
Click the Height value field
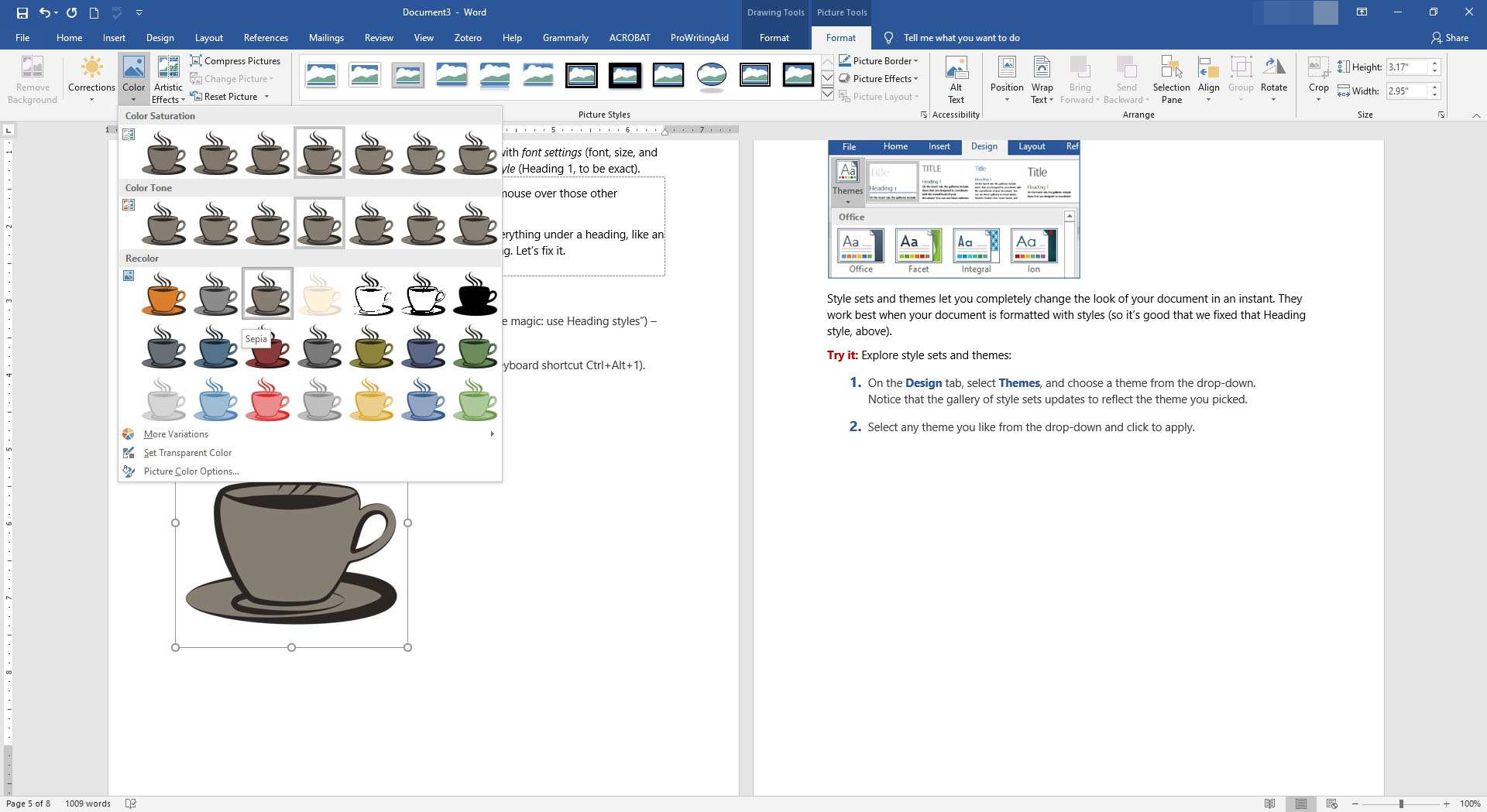click(1406, 67)
